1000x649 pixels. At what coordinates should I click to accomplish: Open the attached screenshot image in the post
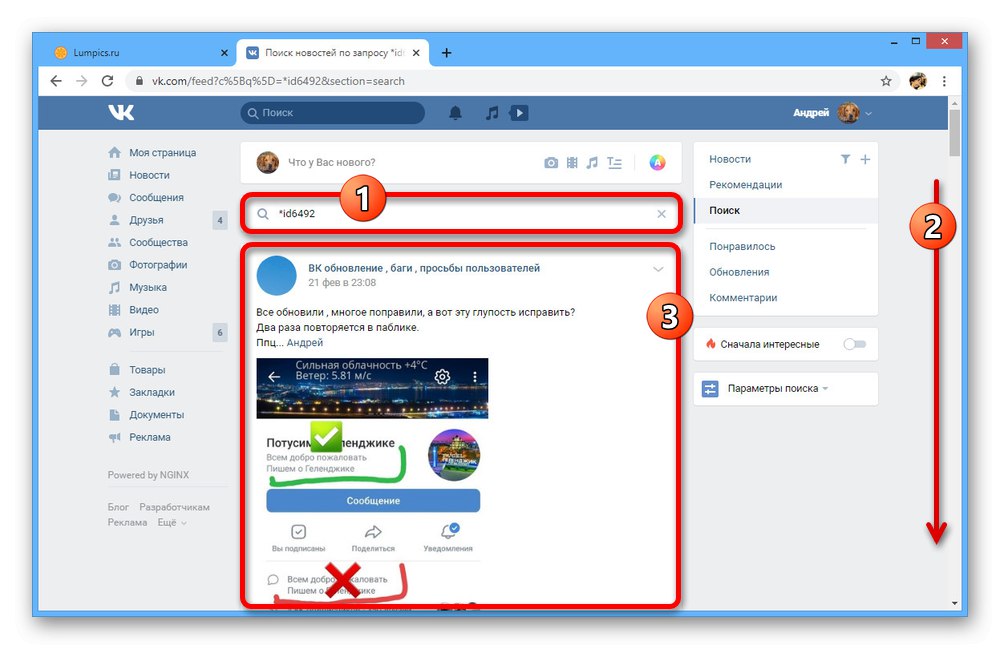[372, 485]
